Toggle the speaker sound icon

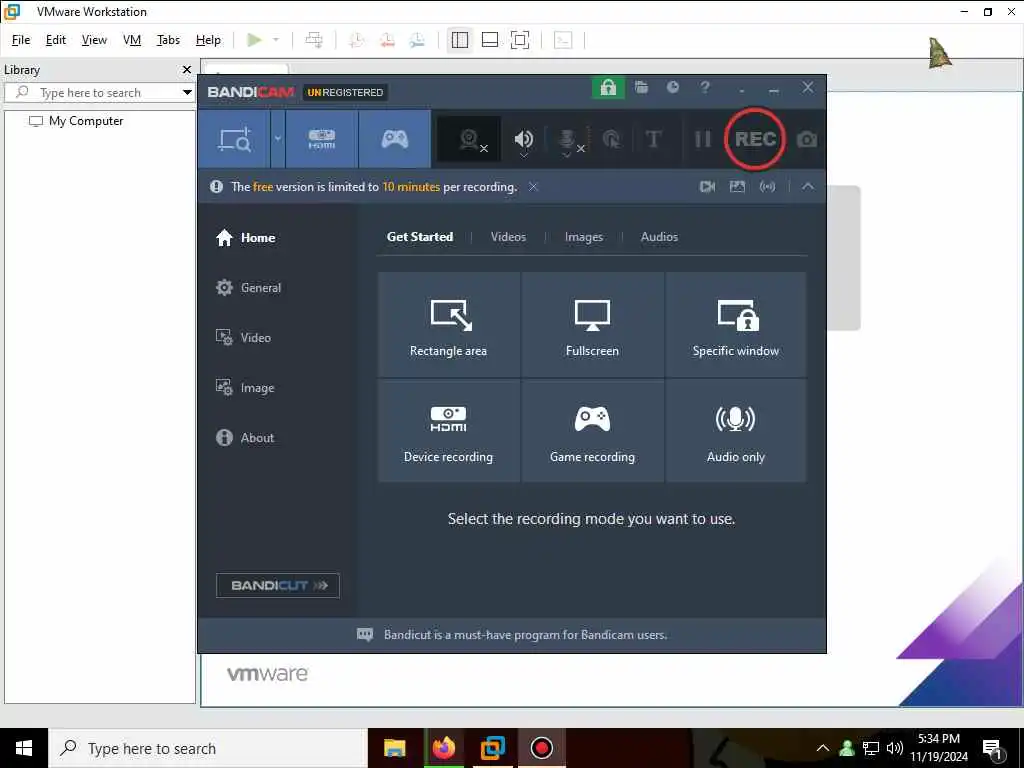(x=524, y=139)
